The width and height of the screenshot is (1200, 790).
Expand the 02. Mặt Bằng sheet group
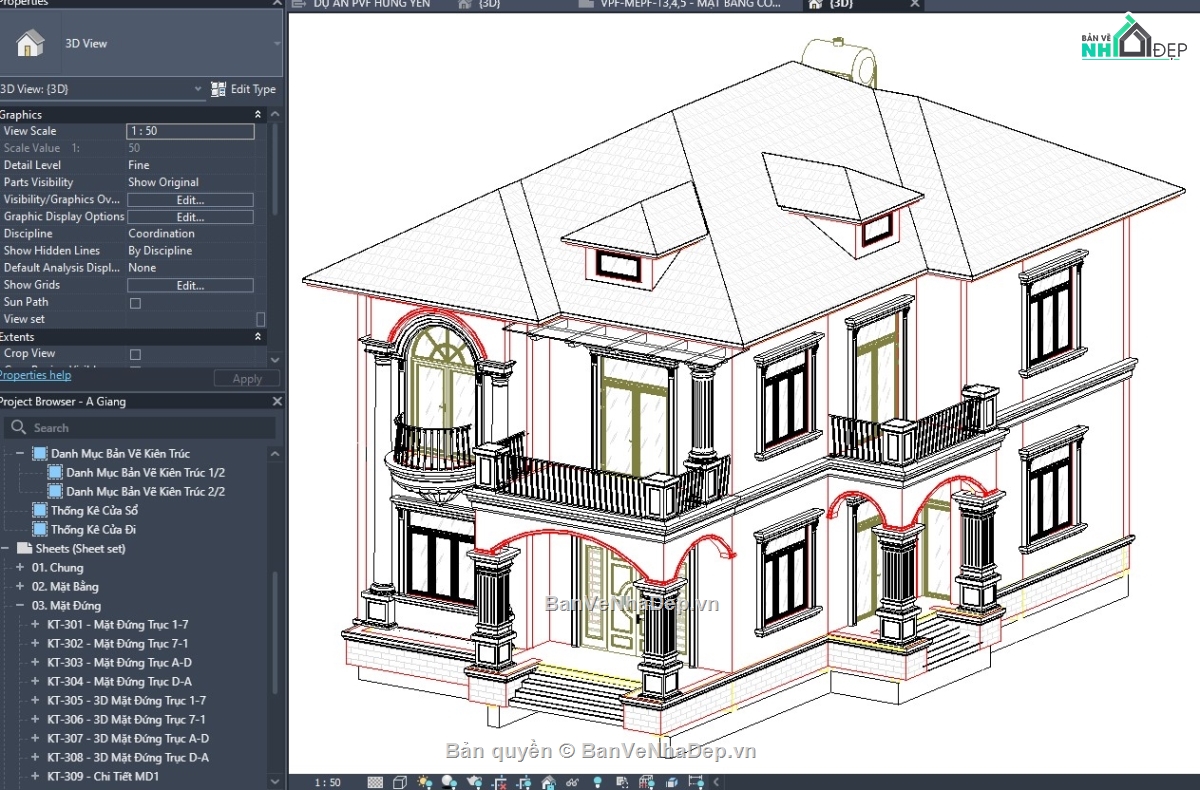tap(20, 586)
